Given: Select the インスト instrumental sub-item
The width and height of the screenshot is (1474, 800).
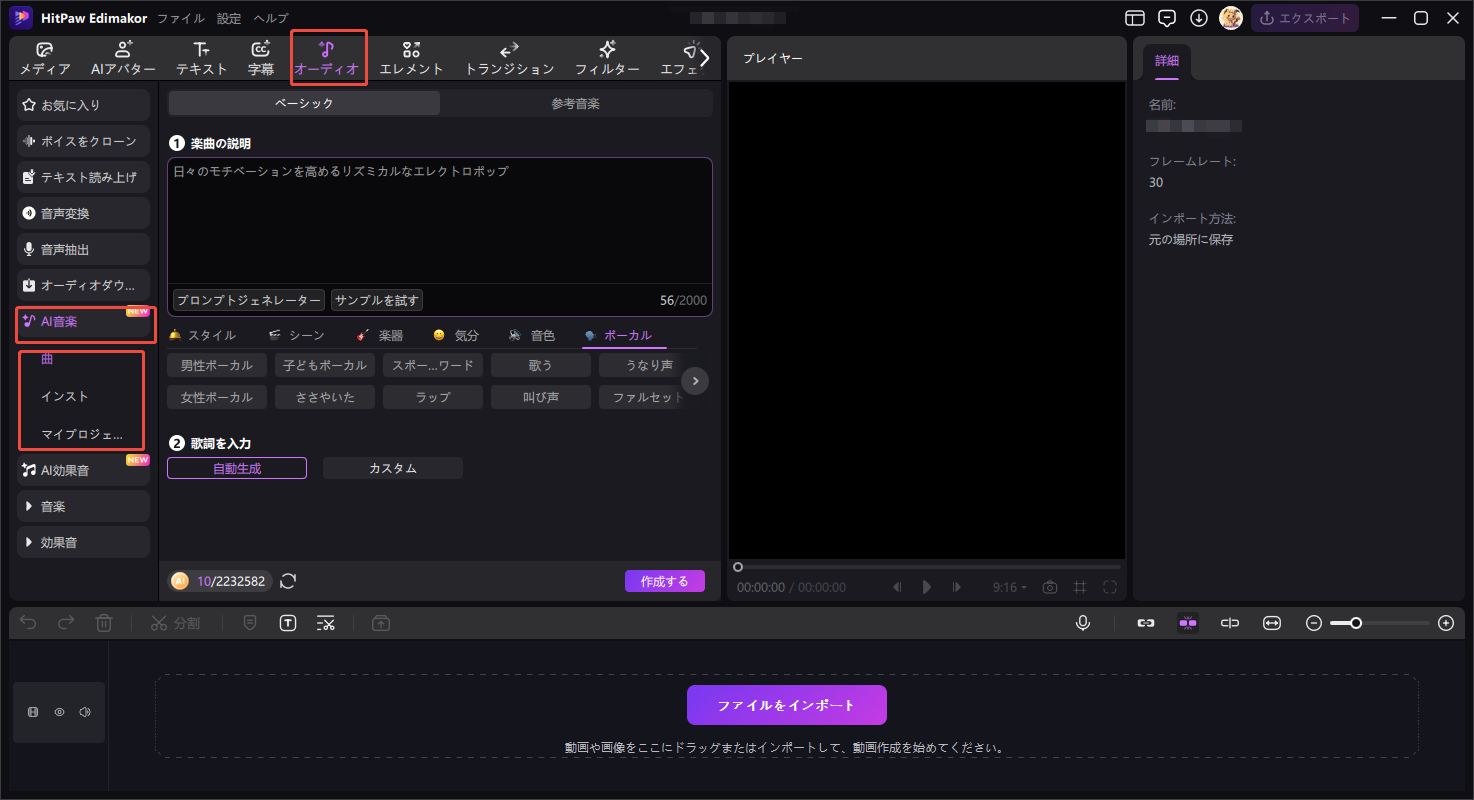Looking at the screenshot, I should coord(65,396).
